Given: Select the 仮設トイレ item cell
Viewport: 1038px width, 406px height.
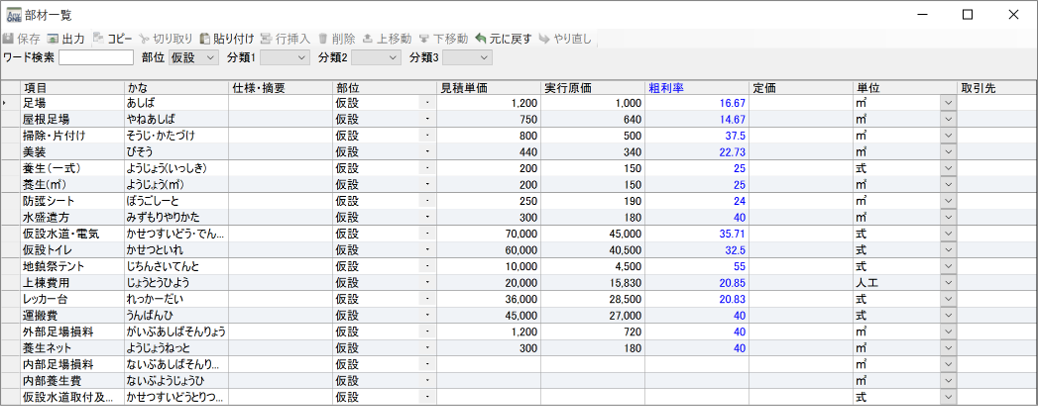Looking at the screenshot, I should point(72,249).
